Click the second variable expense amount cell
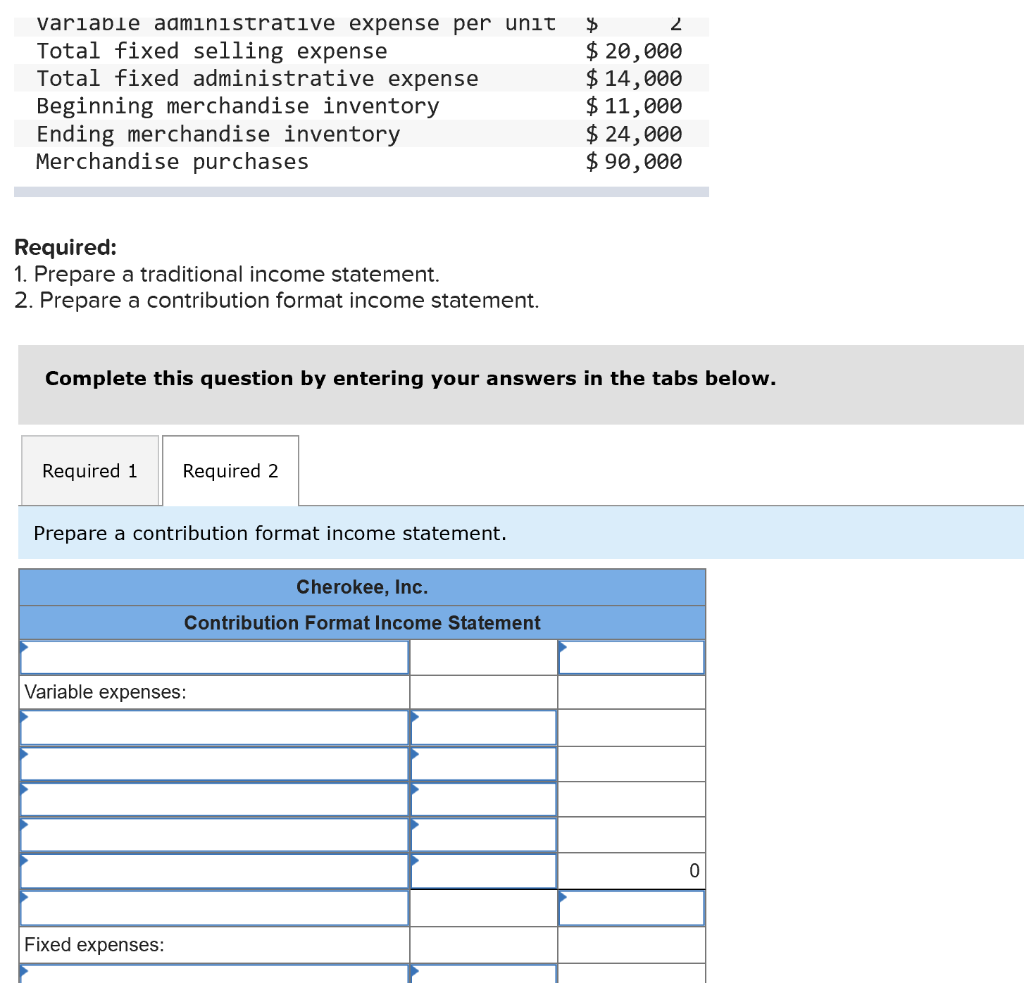 tap(483, 763)
